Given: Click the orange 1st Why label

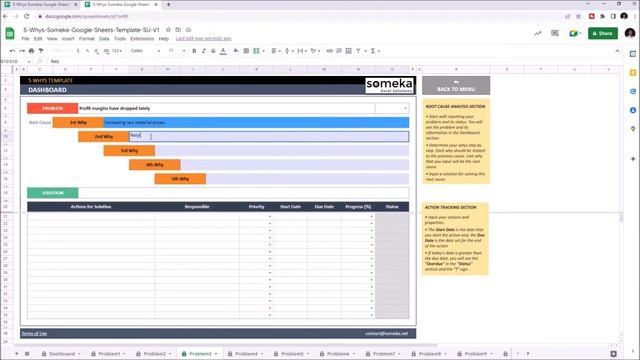Looking at the screenshot, I should [x=78, y=122].
